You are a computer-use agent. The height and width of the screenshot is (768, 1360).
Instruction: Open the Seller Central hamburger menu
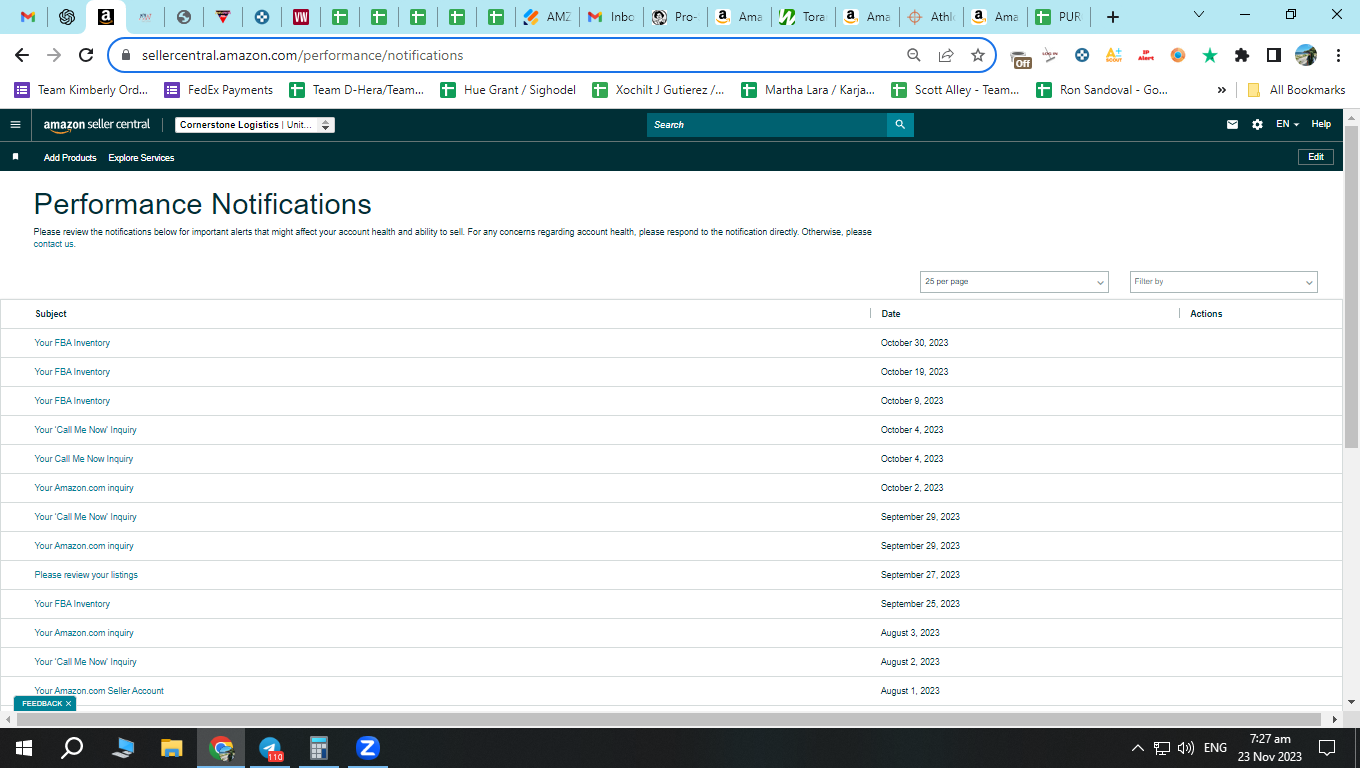click(15, 125)
